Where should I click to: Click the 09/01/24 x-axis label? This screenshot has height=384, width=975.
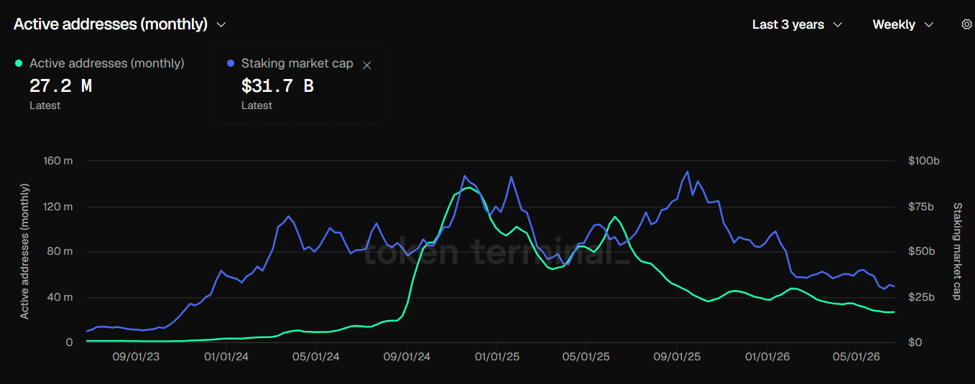pos(407,357)
